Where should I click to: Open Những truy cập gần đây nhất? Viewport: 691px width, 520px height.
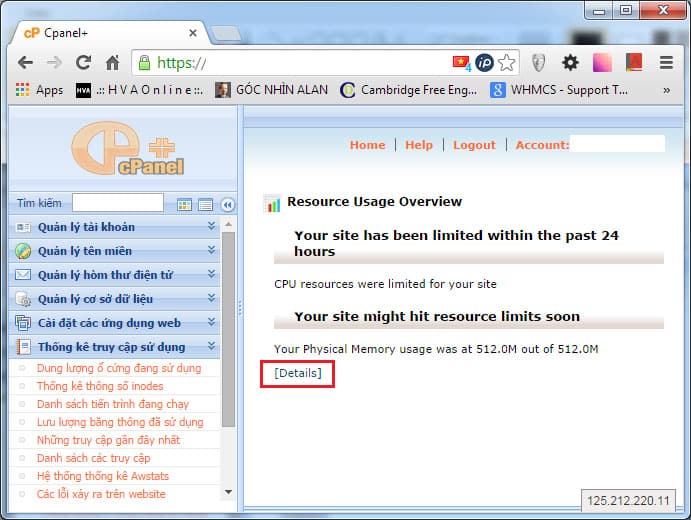(x=108, y=440)
